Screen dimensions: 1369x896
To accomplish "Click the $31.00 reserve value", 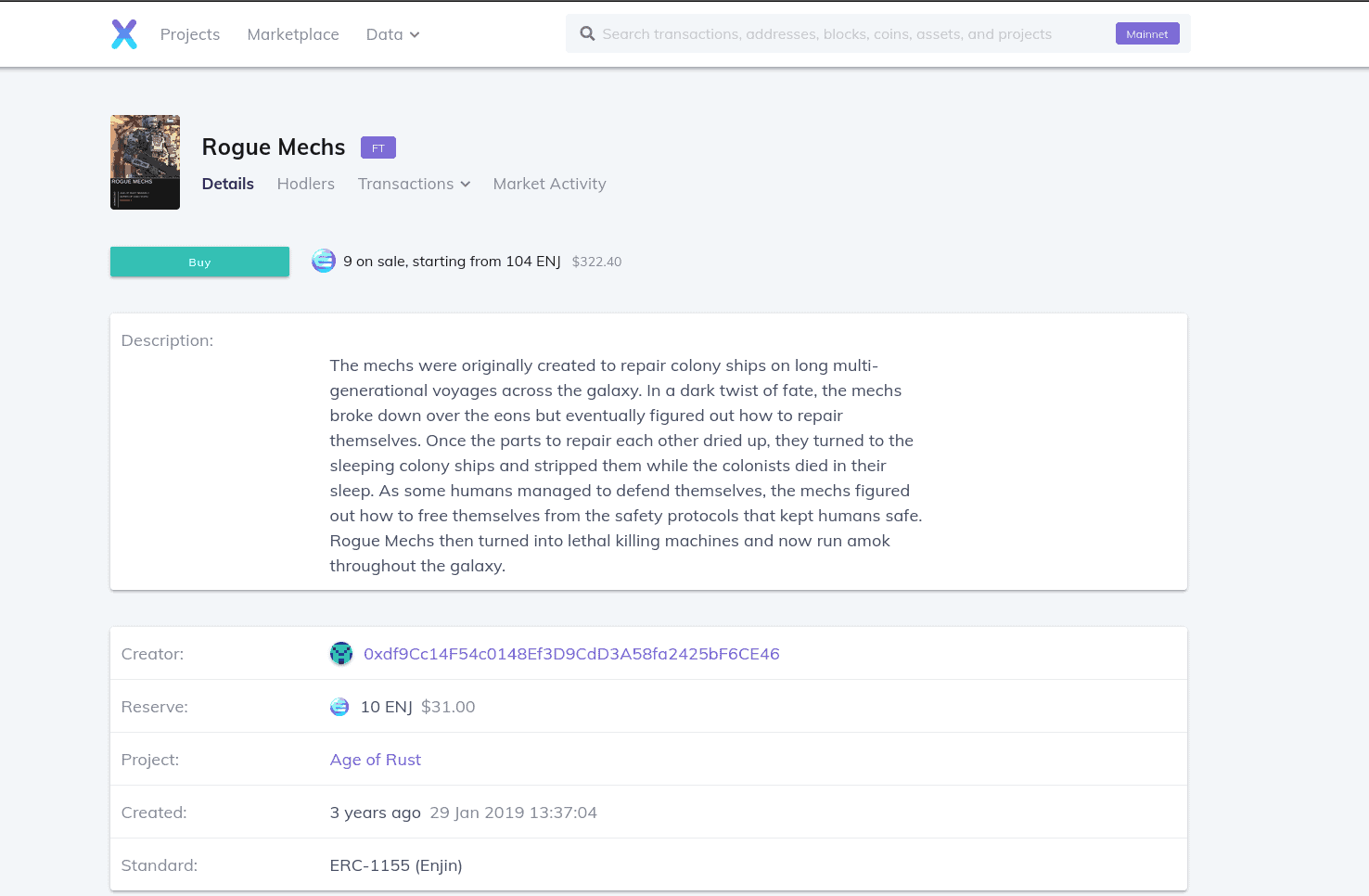I will [x=448, y=707].
